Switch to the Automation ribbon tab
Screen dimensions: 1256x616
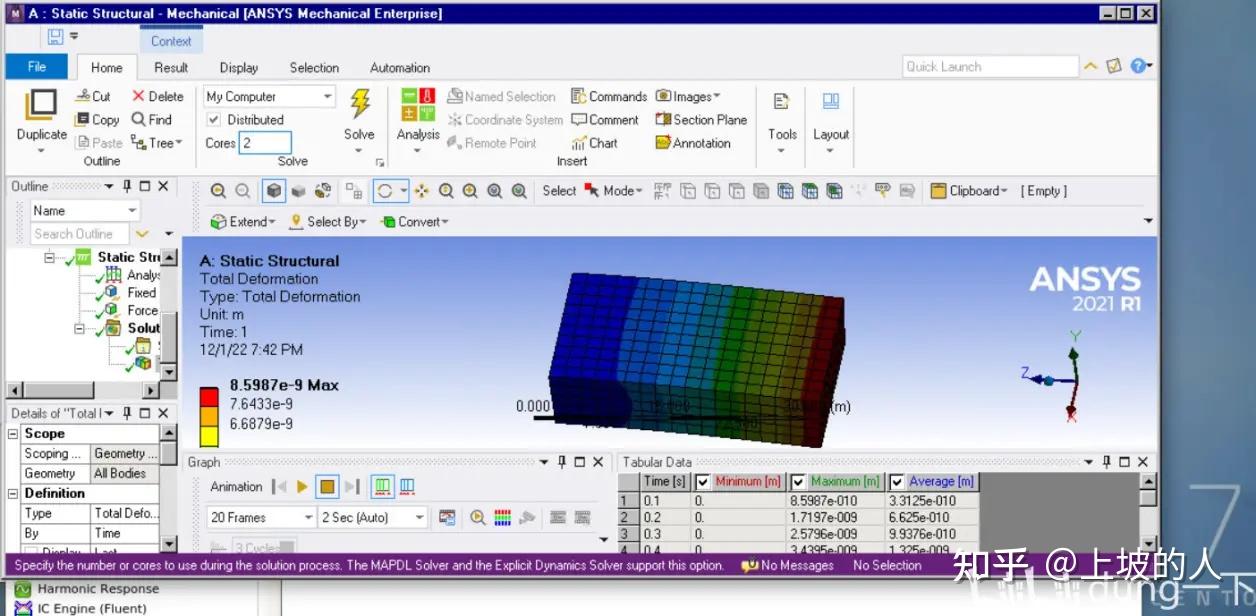tap(399, 67)
